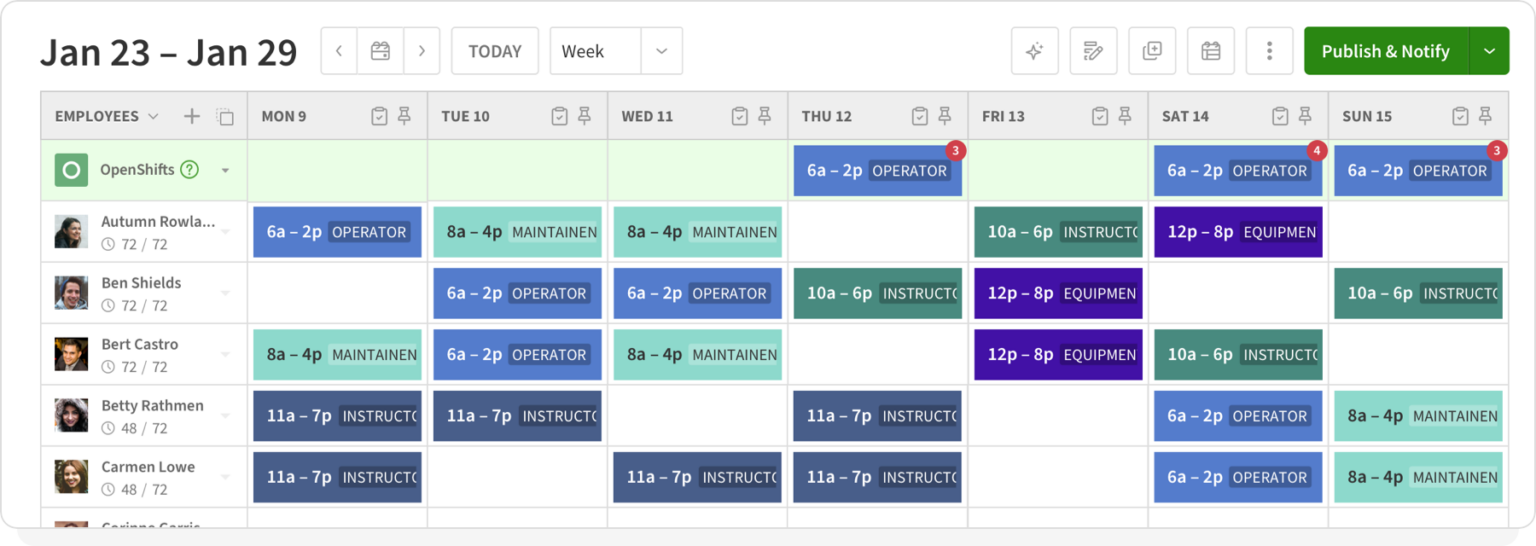The image size is (1536, 546).
Task: Toggle the pin icon on SAT 14
Action: click(x=1305, y=116)
